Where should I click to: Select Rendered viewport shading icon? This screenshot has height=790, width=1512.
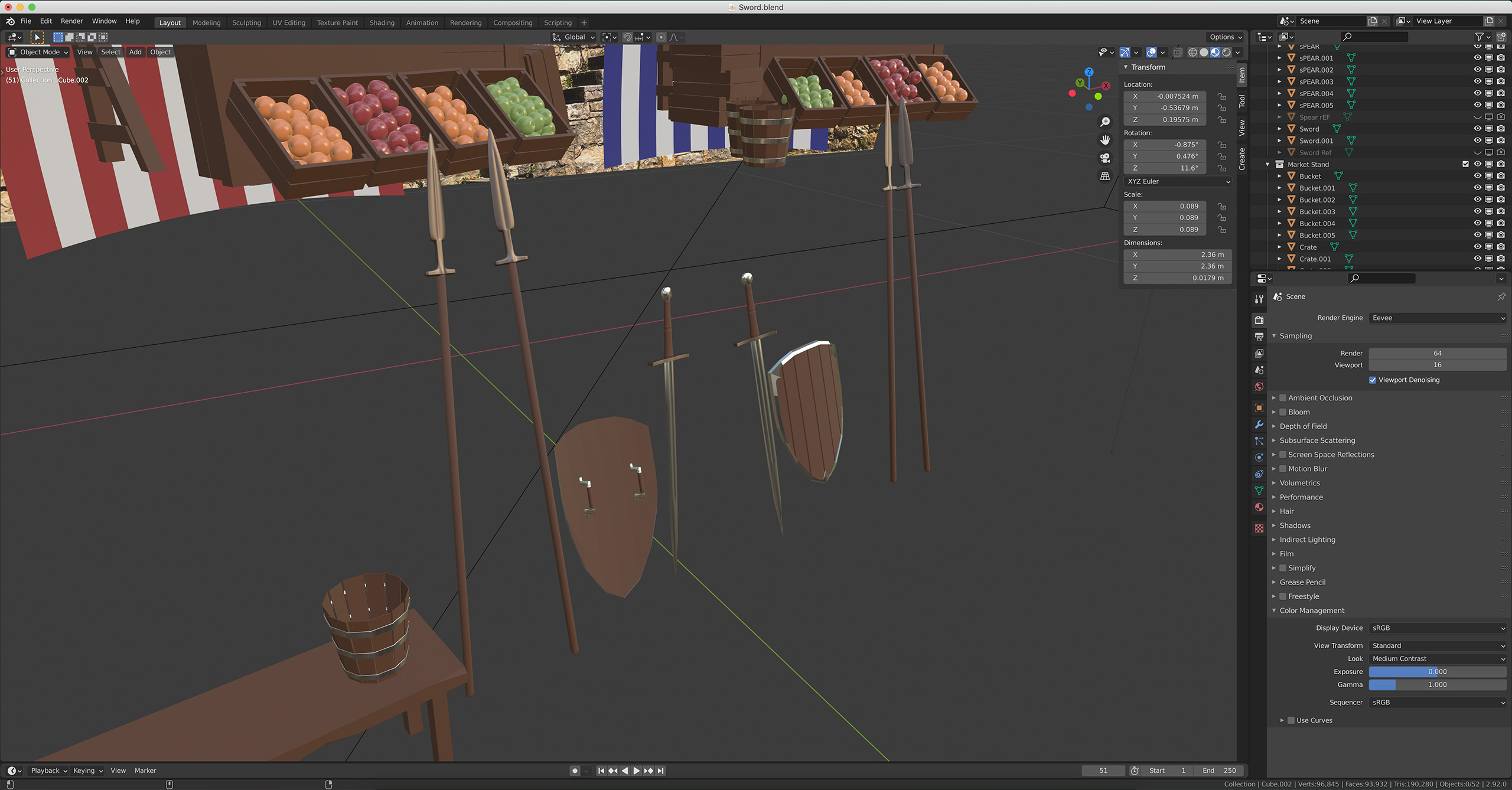[x=1227, y=53]
